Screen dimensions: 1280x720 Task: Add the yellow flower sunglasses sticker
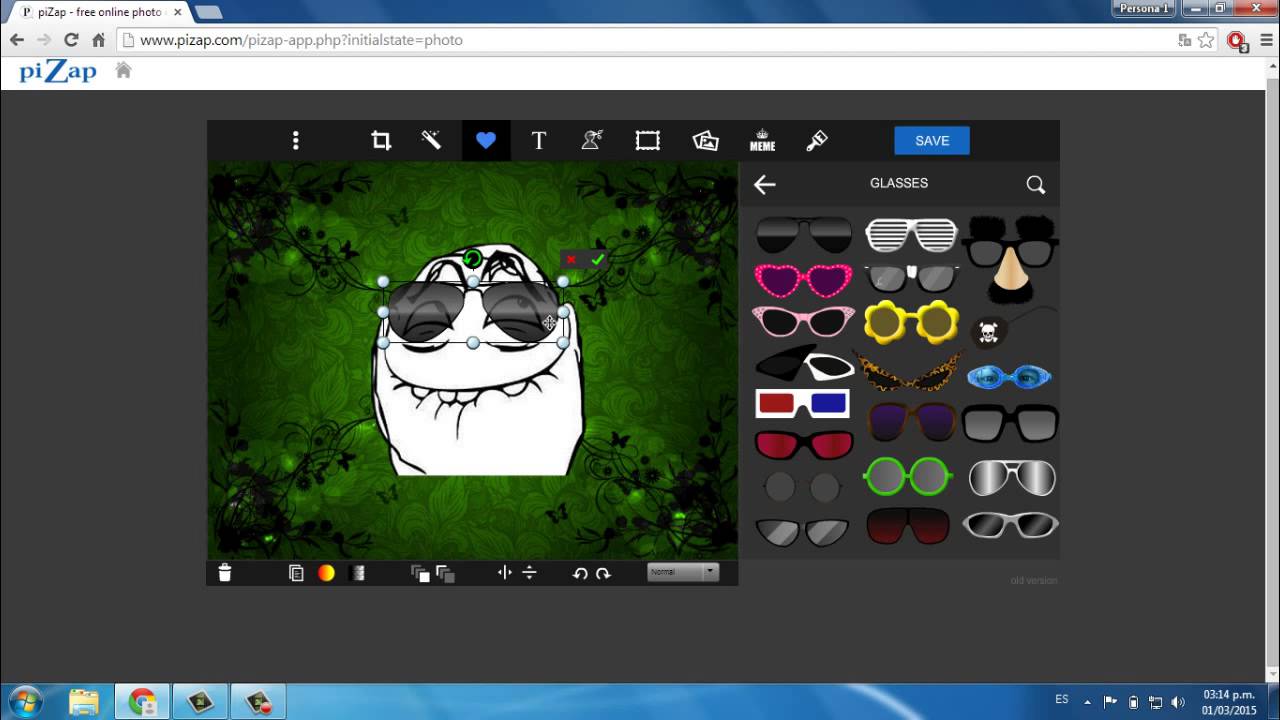pos(911,323)
